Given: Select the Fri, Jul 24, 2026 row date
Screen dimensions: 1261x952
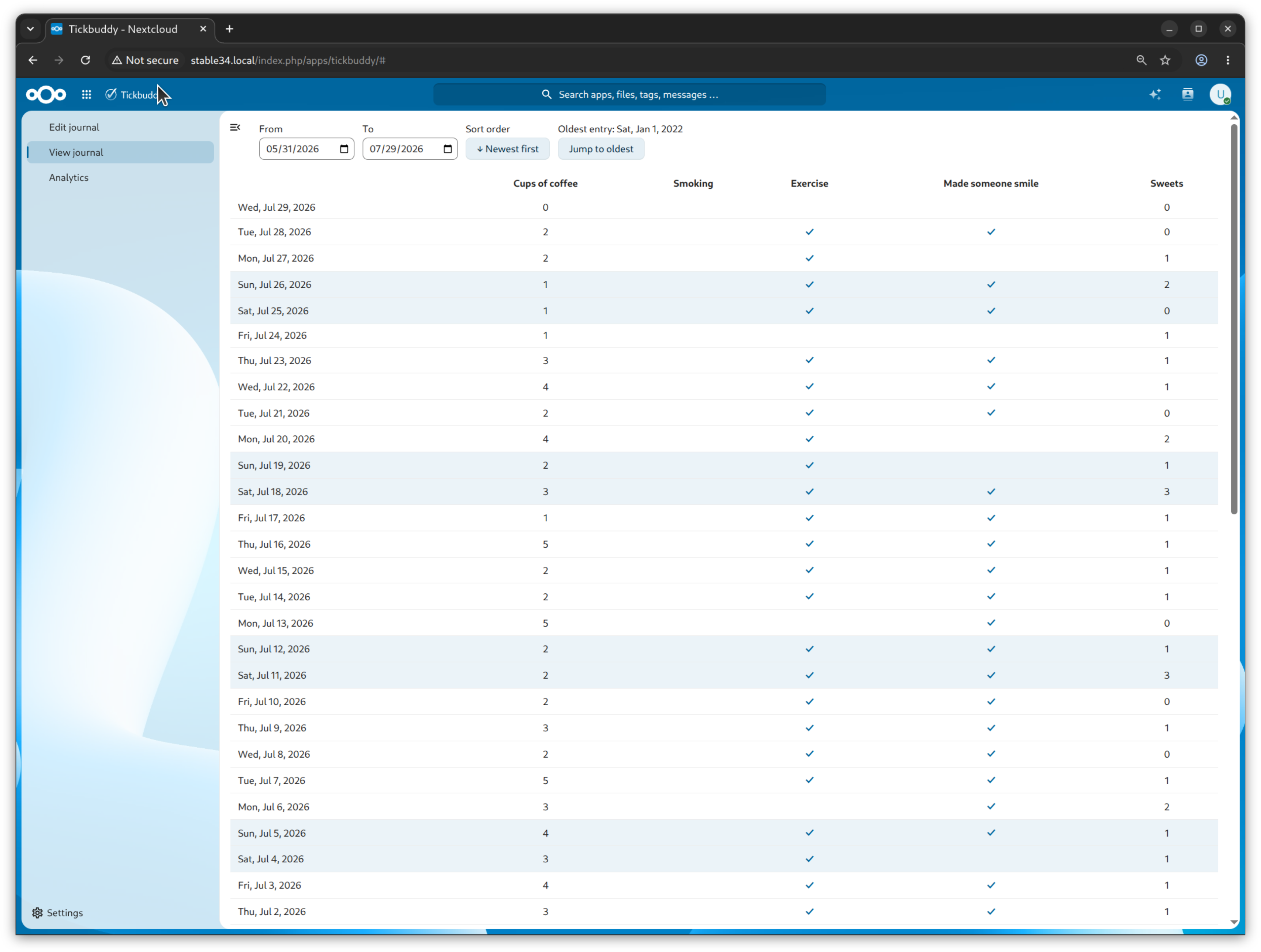Looking at the screenshot, I should point(272,335).
